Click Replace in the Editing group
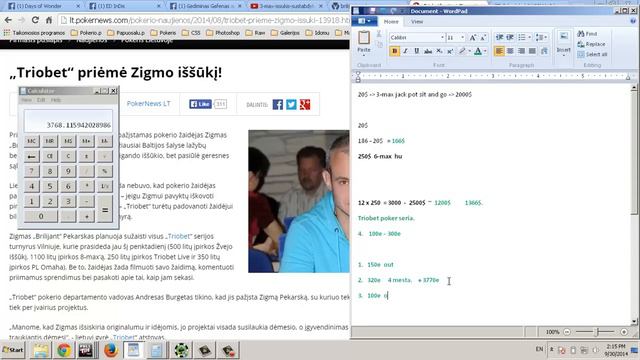Image resolution: width=640 pixels, height=360 pixels. [591, 44]
